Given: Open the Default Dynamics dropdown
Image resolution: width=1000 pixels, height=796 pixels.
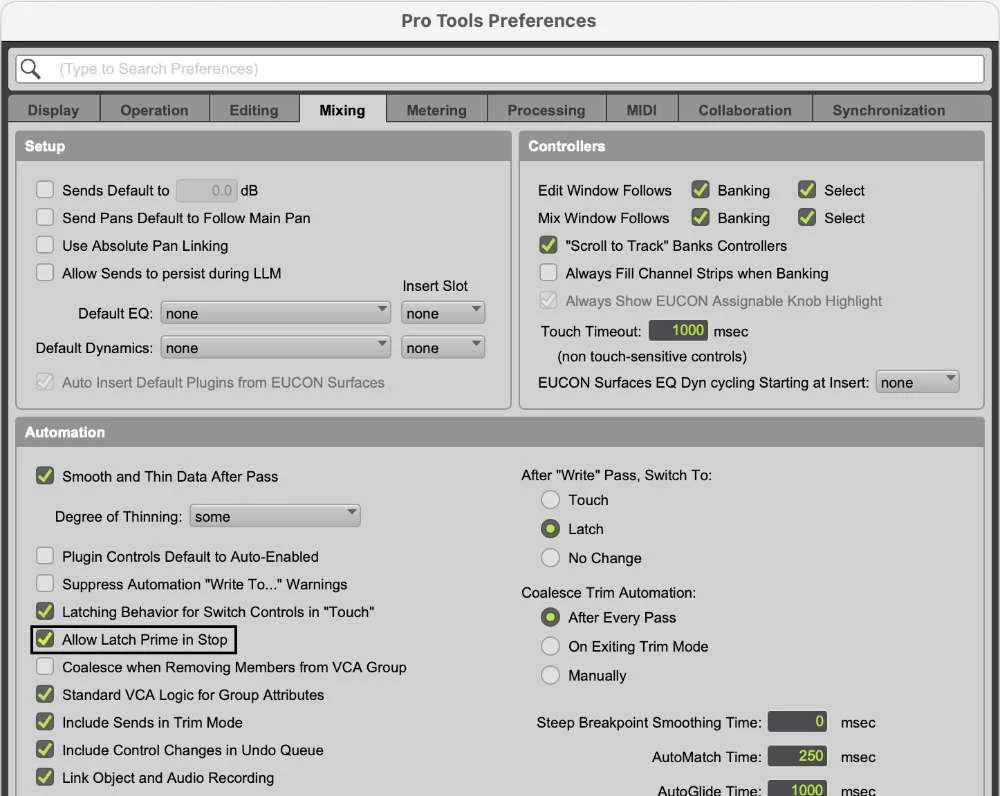Looking at the screenshot, I should pyautogui.click(x=276, y=348).
